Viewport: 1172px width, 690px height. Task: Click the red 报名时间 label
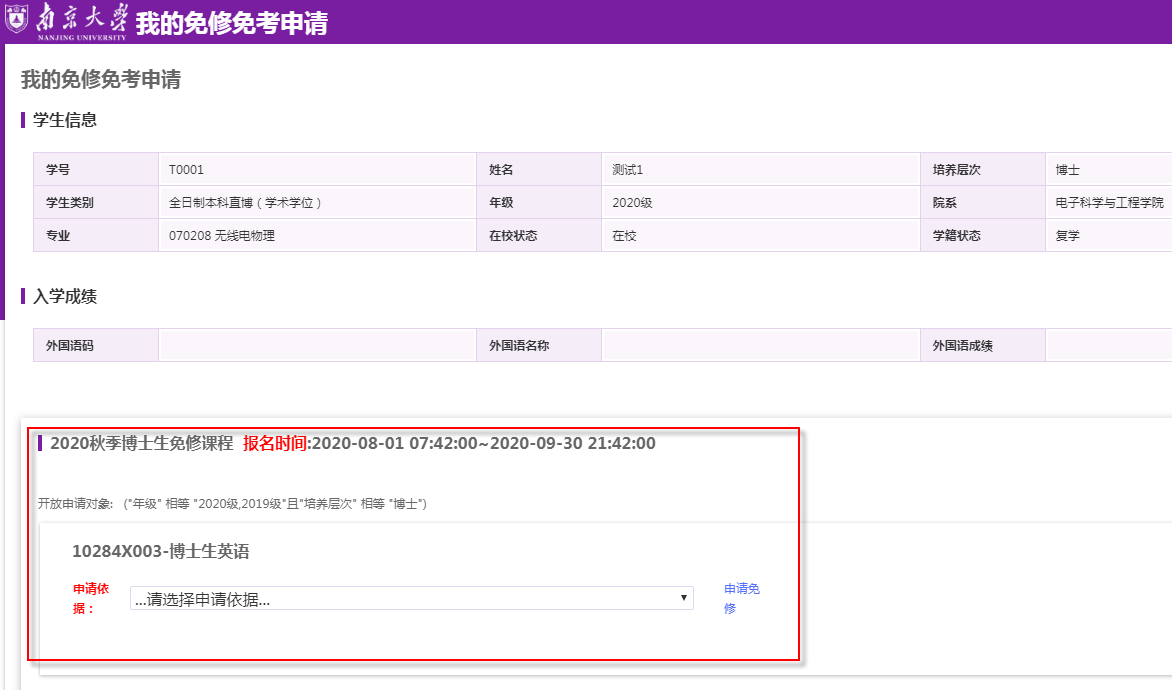coord(275,443)
